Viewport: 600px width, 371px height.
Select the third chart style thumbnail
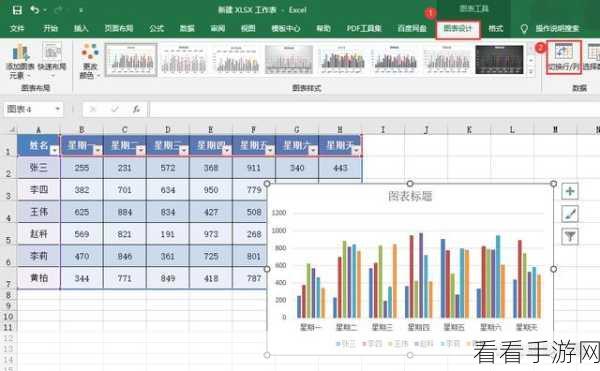point(236,60)
